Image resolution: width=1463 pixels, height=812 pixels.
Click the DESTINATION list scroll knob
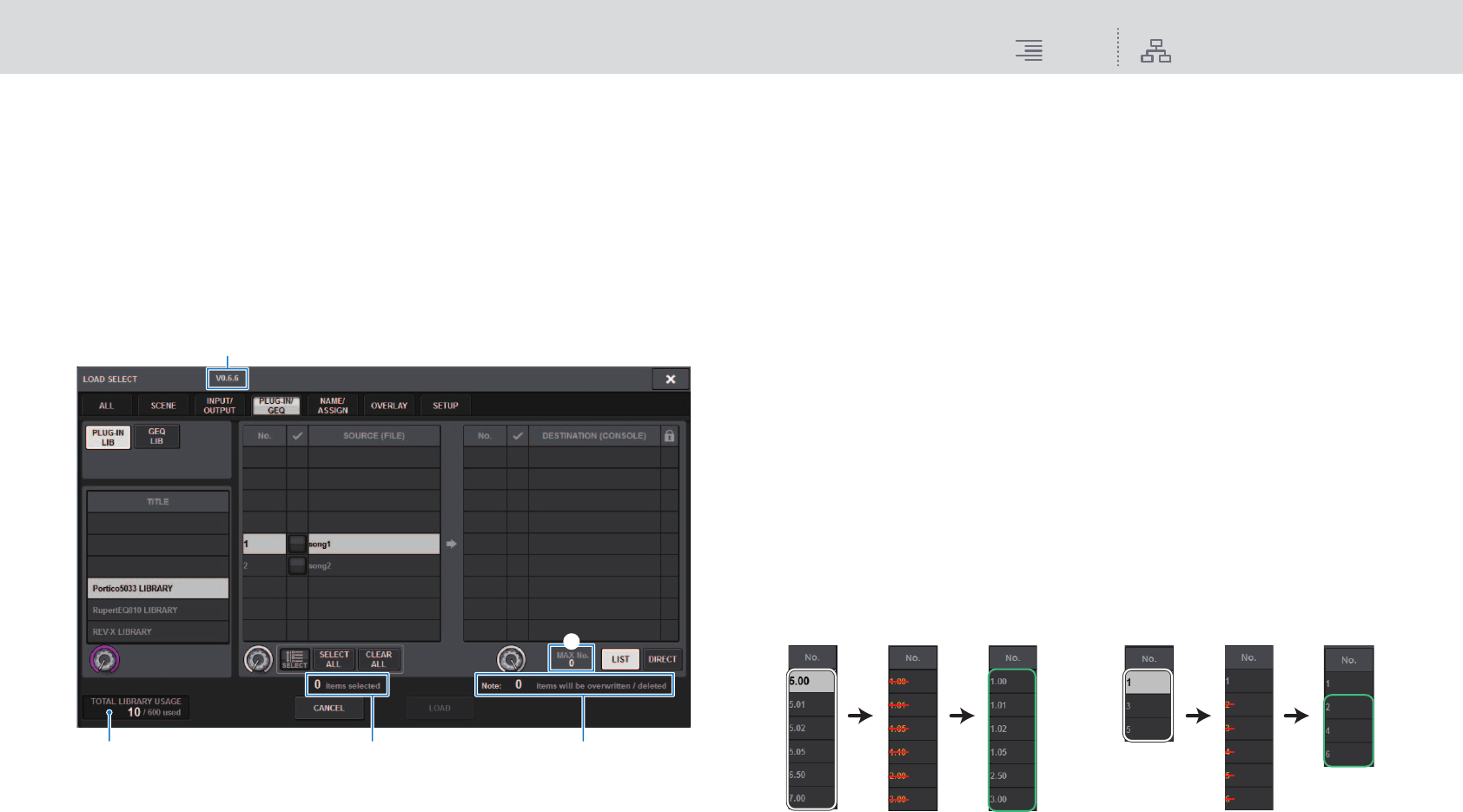point(511,660)
